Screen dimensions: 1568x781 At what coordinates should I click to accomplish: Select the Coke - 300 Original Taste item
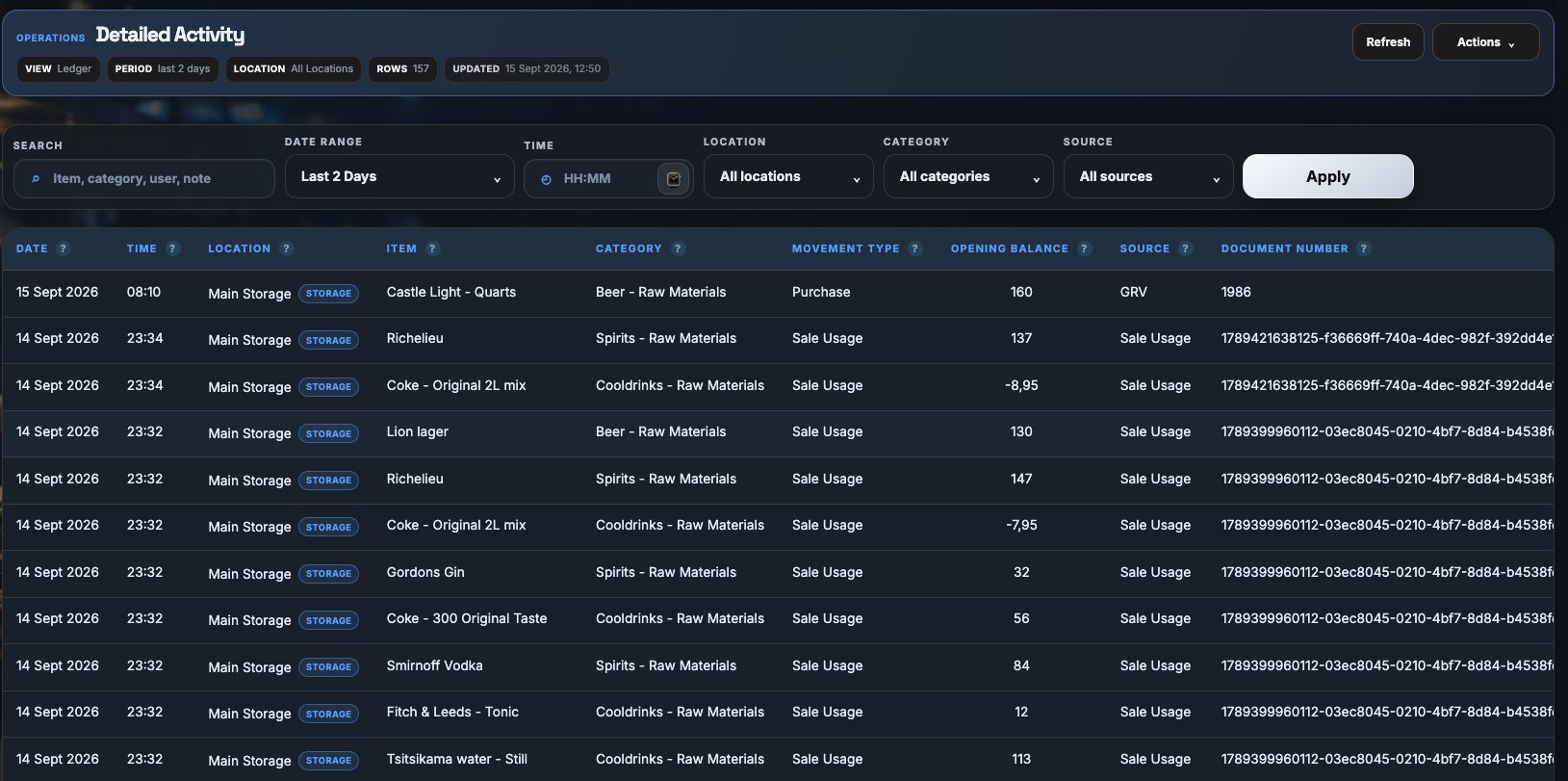(x=467, y=618)
